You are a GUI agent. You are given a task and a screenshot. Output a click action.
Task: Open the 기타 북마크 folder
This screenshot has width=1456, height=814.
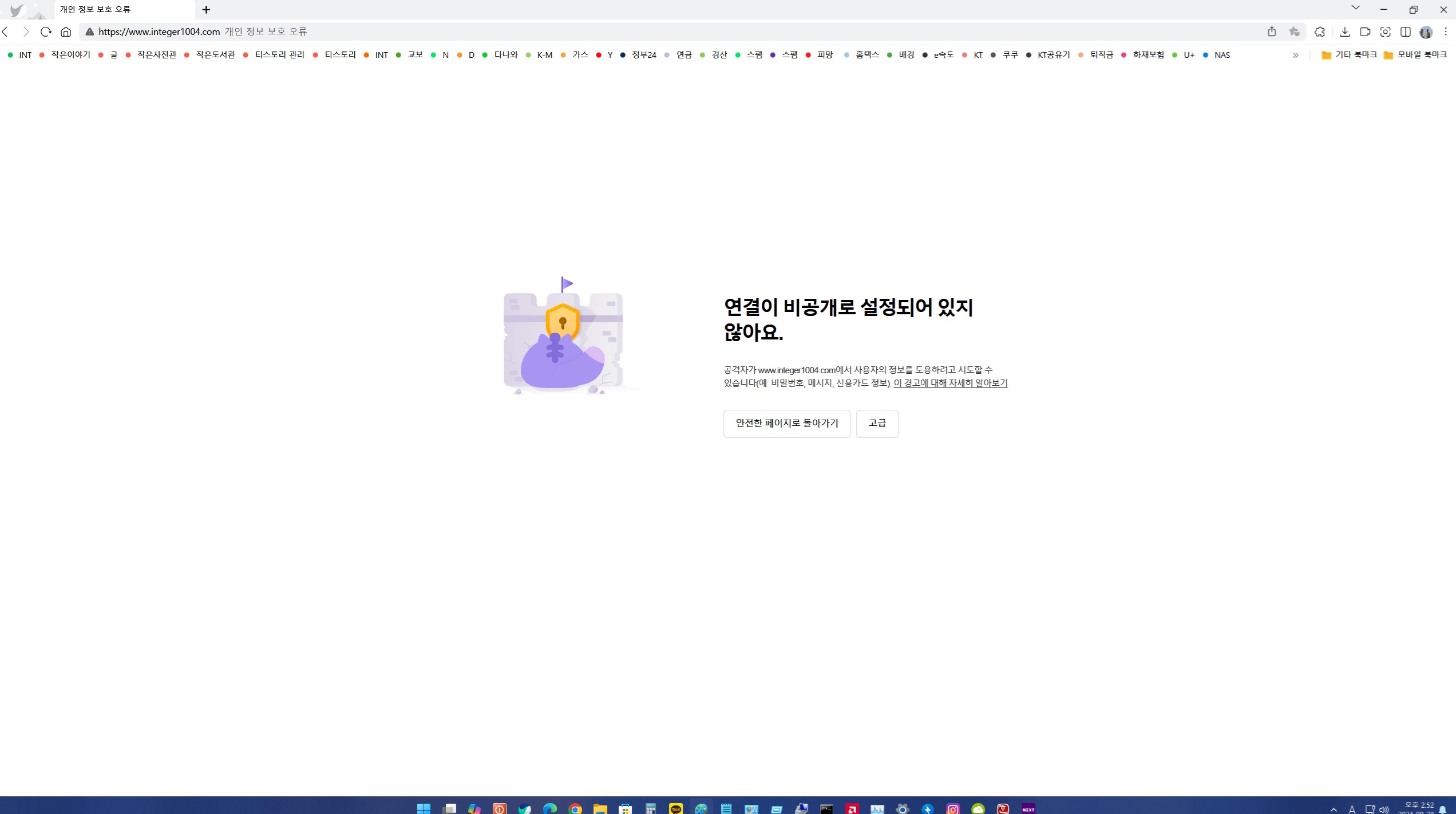coord(1348,55)
